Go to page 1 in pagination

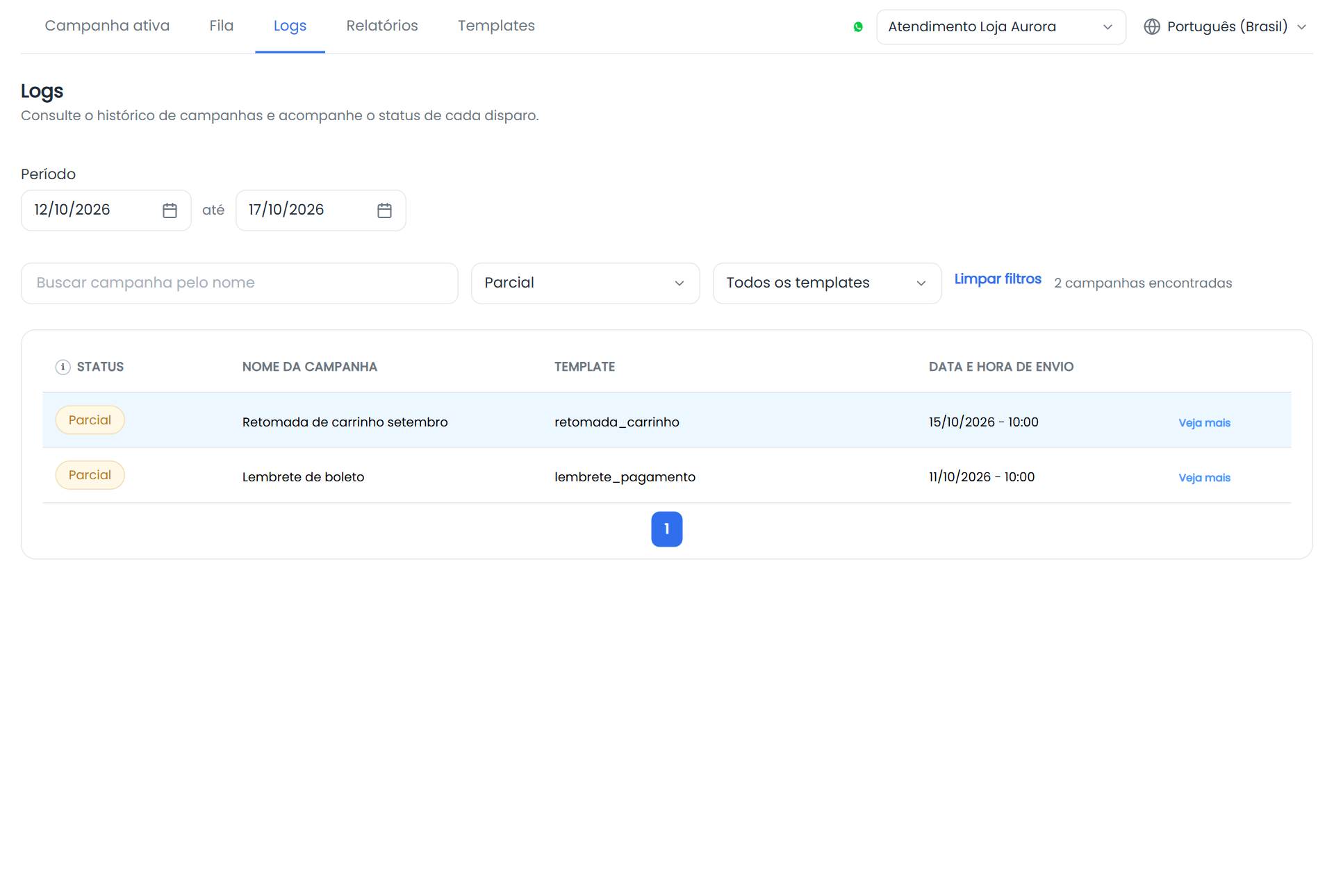click(x=666, y=529)
